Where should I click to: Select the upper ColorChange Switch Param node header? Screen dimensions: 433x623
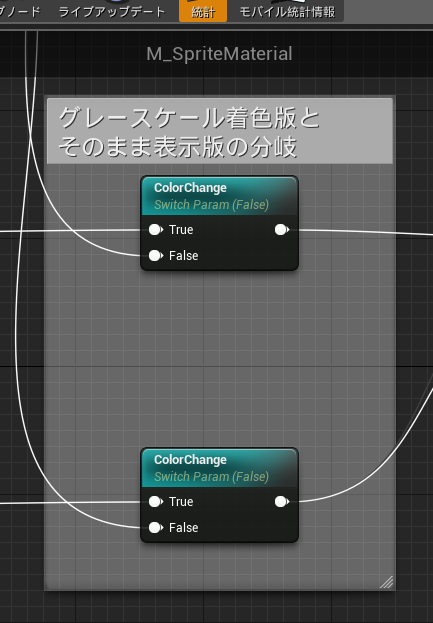coord(219,196)
